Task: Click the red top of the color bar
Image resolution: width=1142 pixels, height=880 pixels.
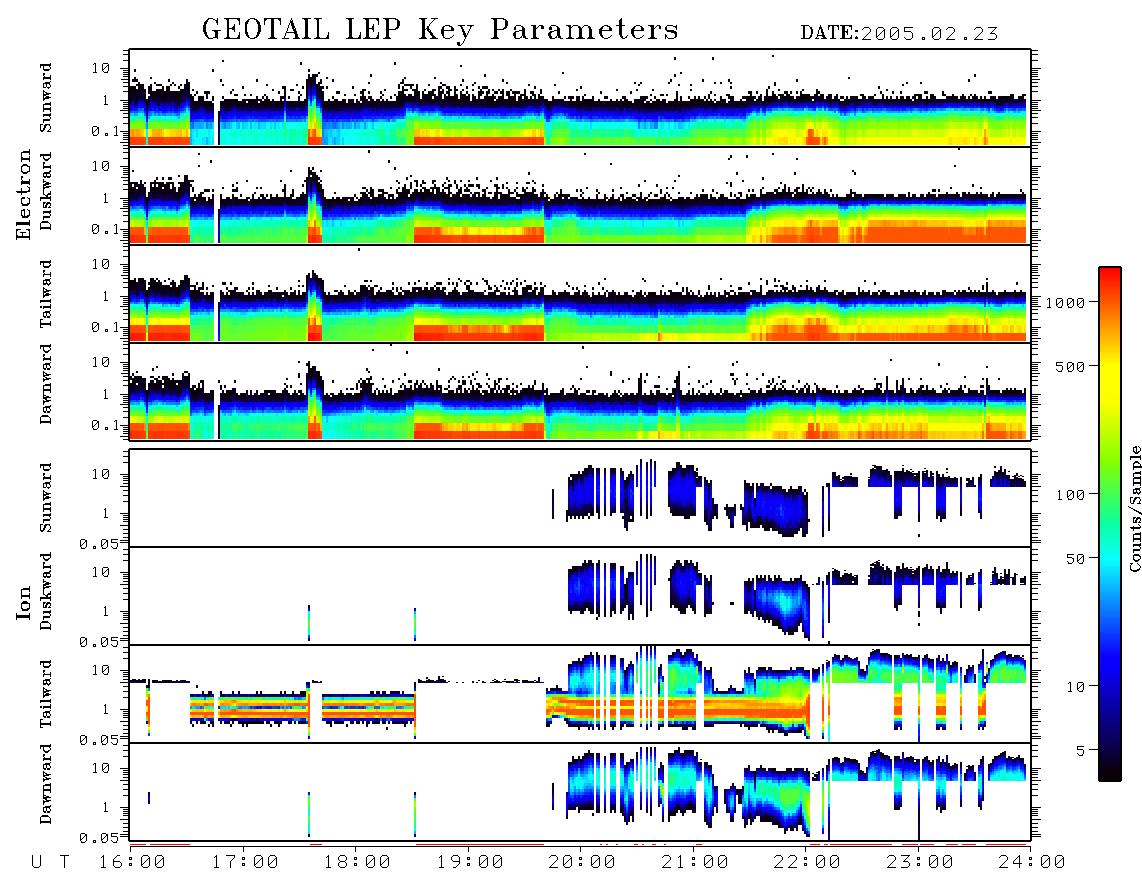Action: tap(1110, 273)
